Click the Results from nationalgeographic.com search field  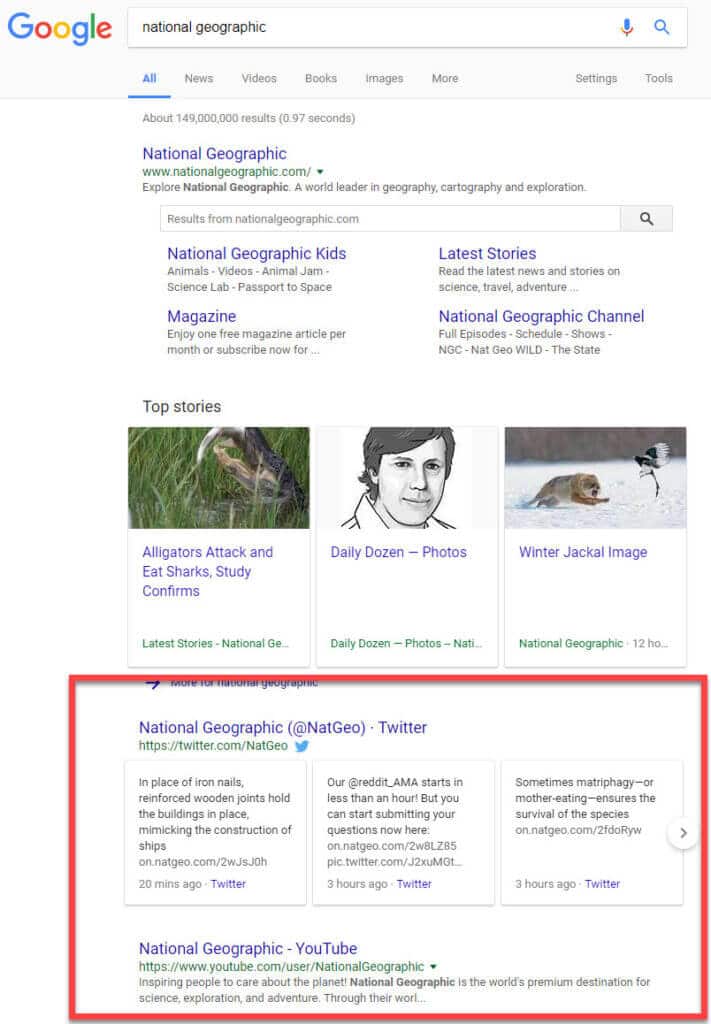tap(390, 219)
